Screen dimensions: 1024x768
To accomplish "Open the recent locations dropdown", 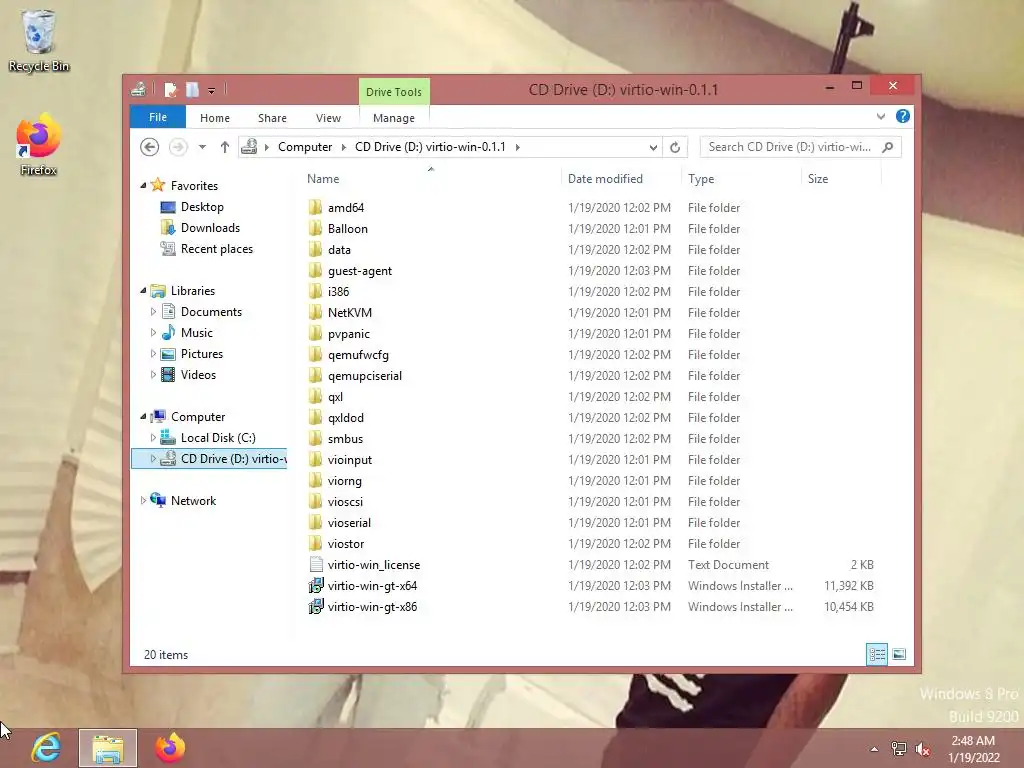I will coord(202,147).
